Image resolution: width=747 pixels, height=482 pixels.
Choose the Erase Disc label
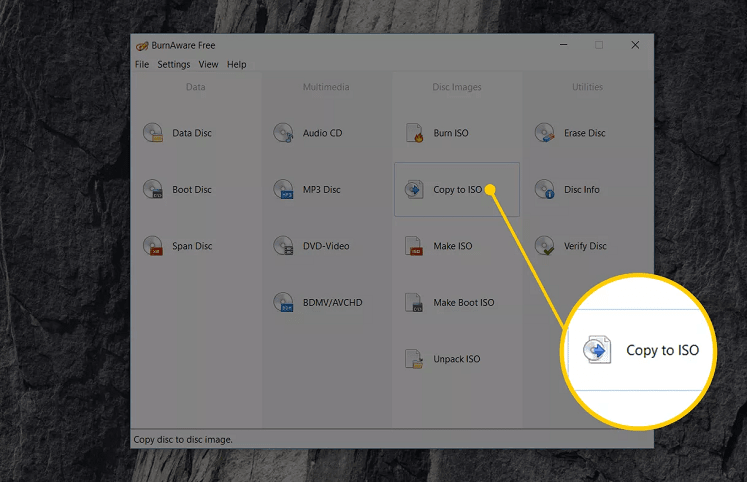(585, 133)
